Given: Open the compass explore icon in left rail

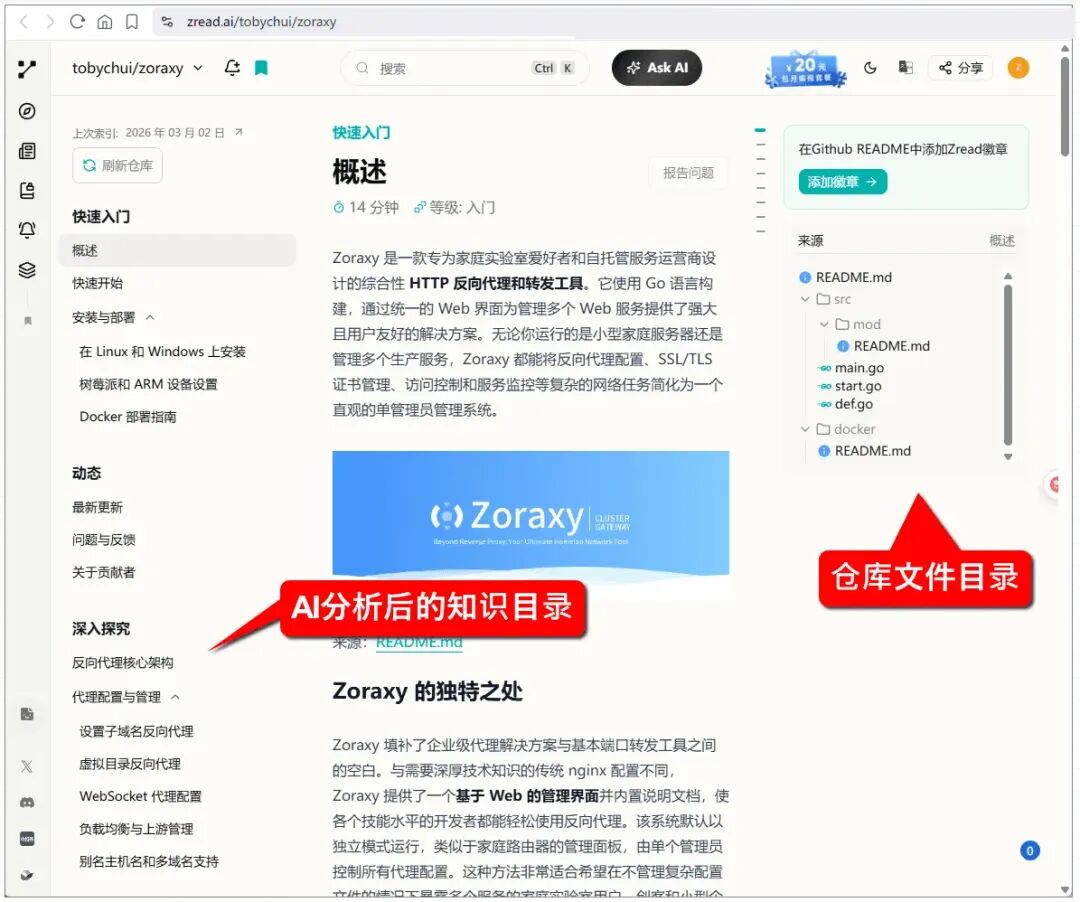Looking at the screenshot, I should coord(27,111).
